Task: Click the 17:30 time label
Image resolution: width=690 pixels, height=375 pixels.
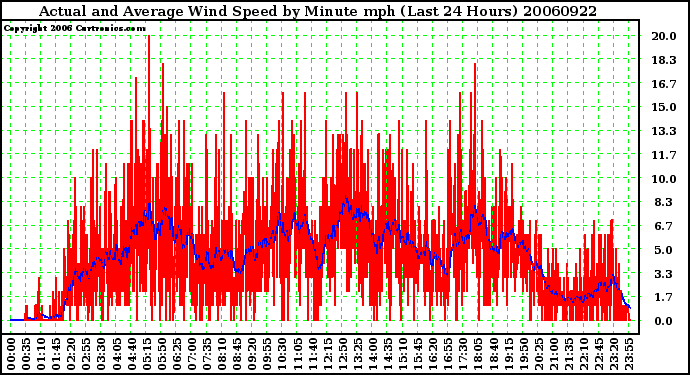Action: [462, 354]
